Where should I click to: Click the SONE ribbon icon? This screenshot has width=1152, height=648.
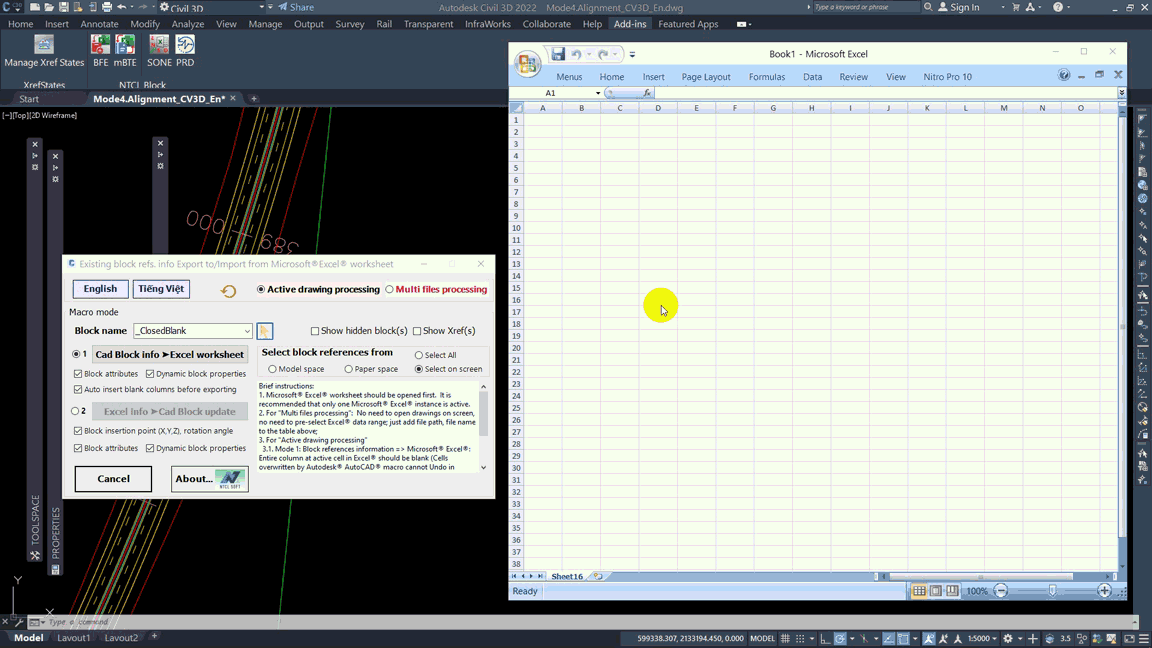[159, 45]
